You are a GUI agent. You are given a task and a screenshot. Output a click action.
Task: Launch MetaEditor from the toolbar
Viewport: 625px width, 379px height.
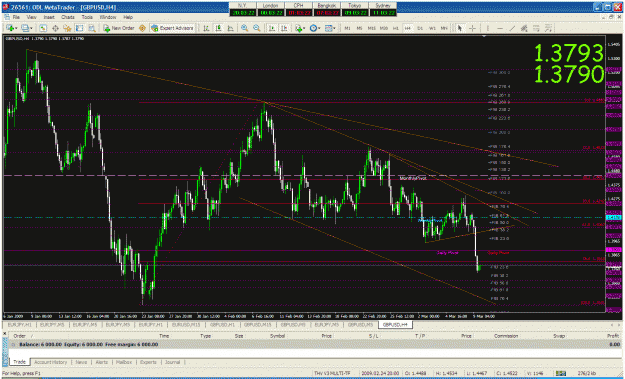point(142,28)
